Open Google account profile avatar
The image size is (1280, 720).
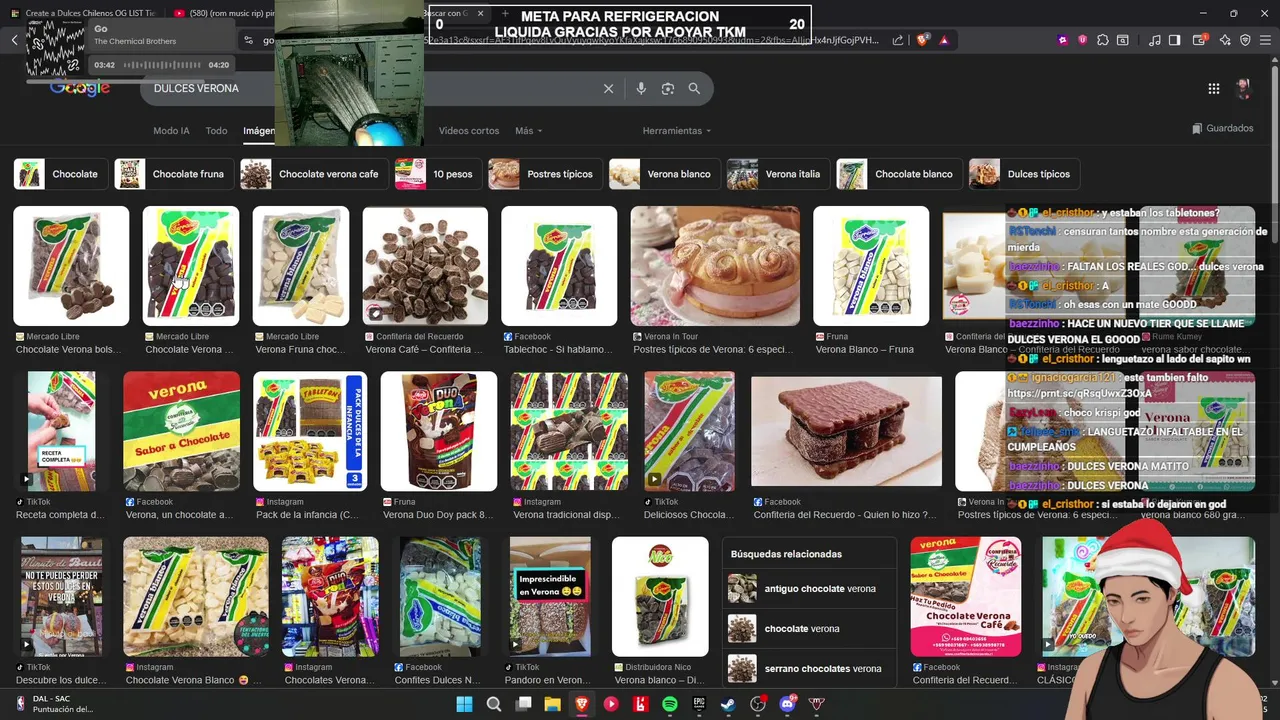pos(1243,89)
